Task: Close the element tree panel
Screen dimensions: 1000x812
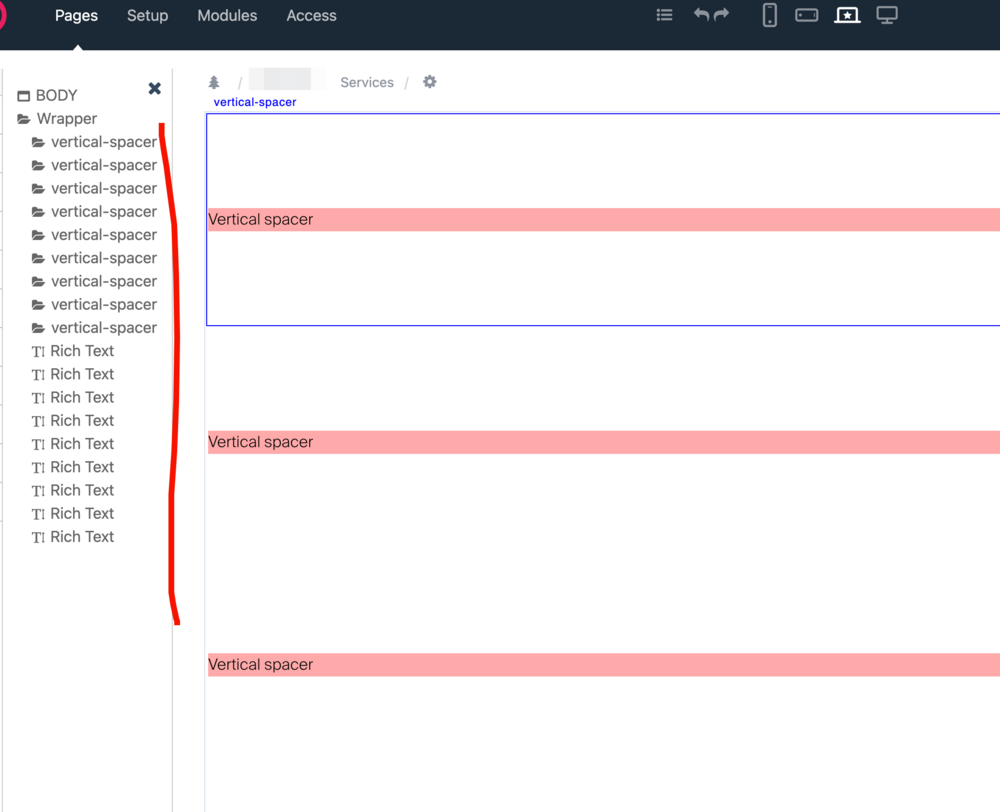Action: tap(154, 89)
